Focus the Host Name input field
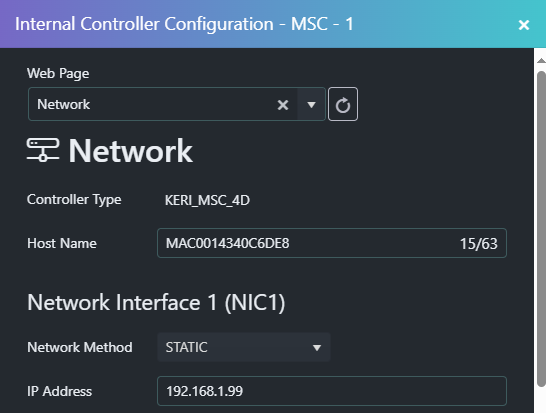The width and height of the screenshot is (546, 413). [x=332, y=243]
